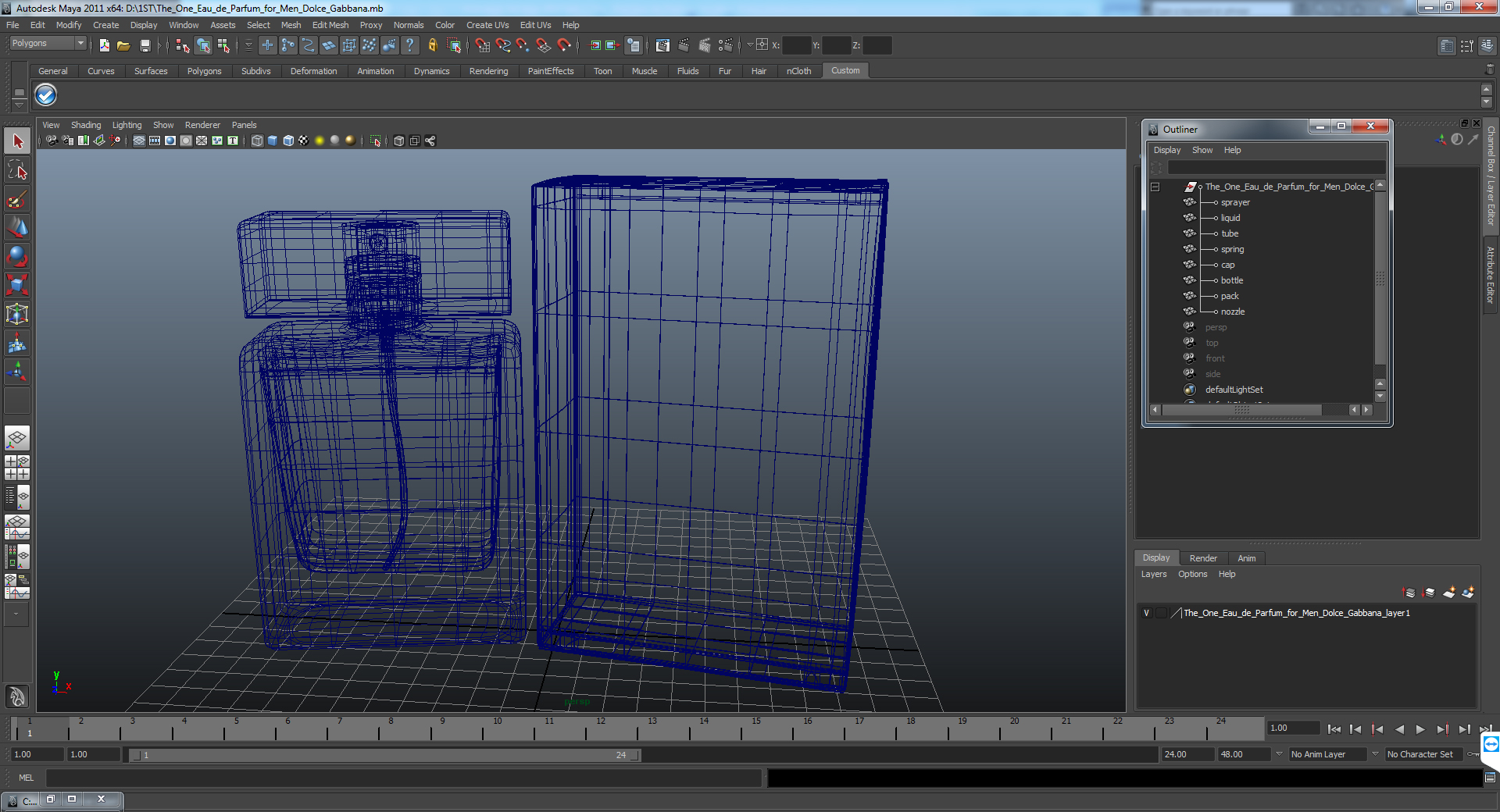This screenshot has height=812, width=1500.
Task: Click the playback range slider bar
Action: pos(384,755)
